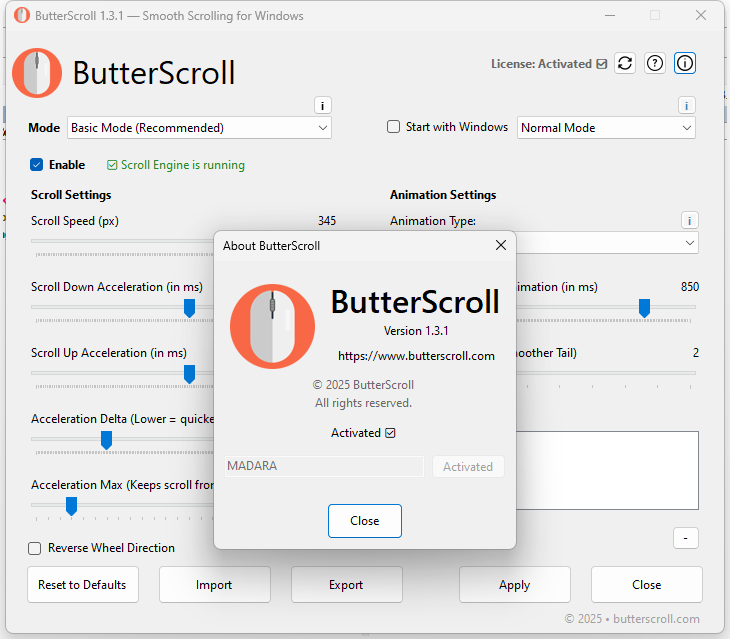The height and width of the screenshot is (639, 730).
Task: Click the Scroll Speed value '345'
Action: tap(327, 221)
